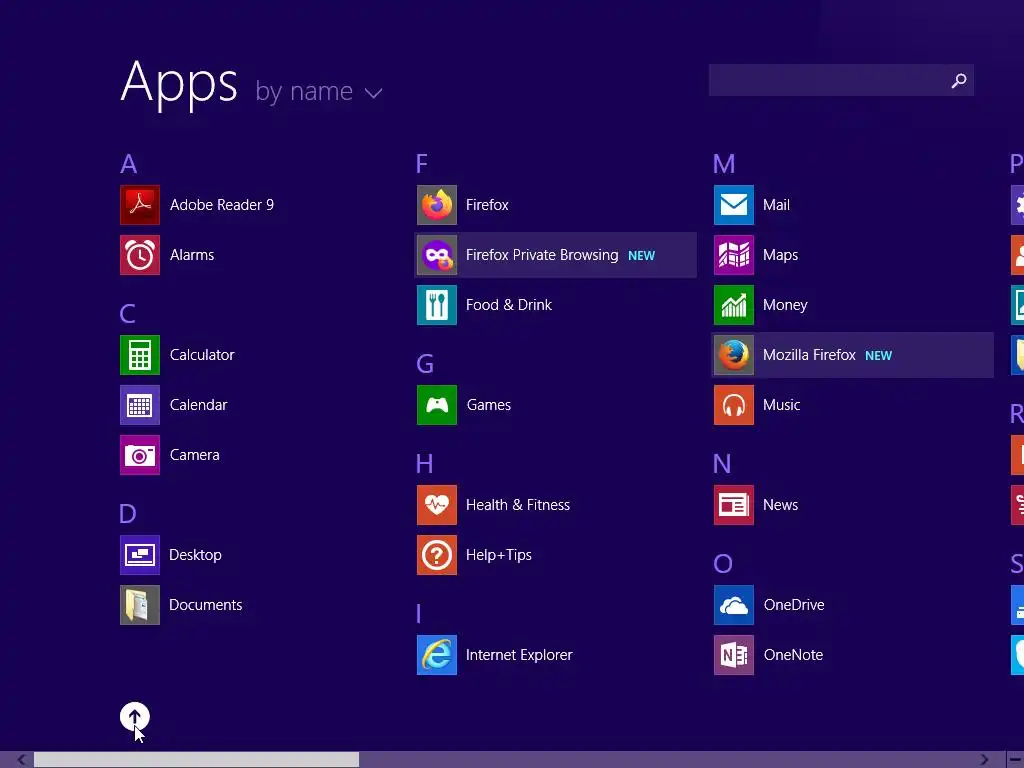Open the Adobe Reader 9 icon
This screenshot has width=1024, height=768.
140,205
